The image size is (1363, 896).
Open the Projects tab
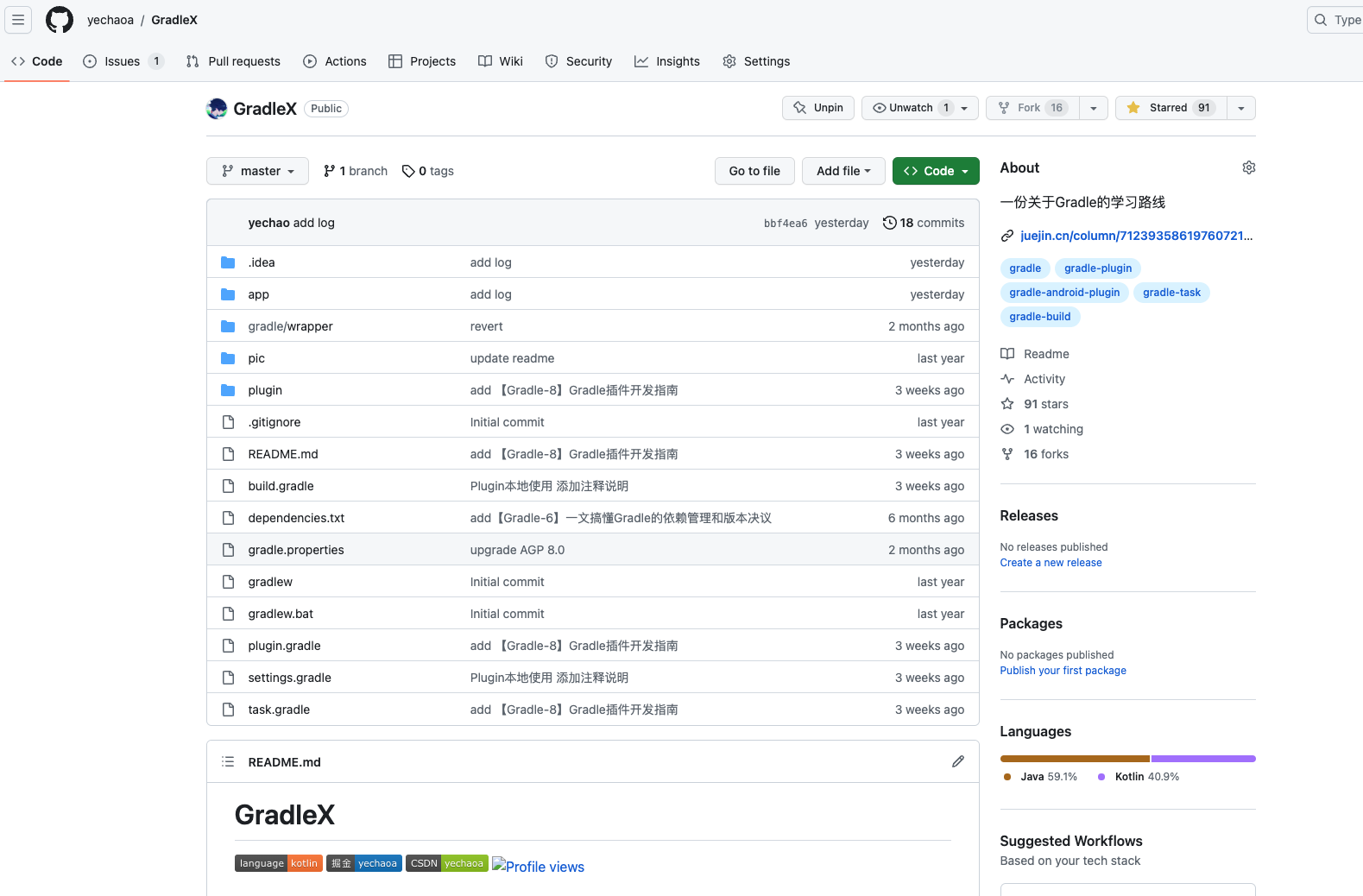(422, 61)
